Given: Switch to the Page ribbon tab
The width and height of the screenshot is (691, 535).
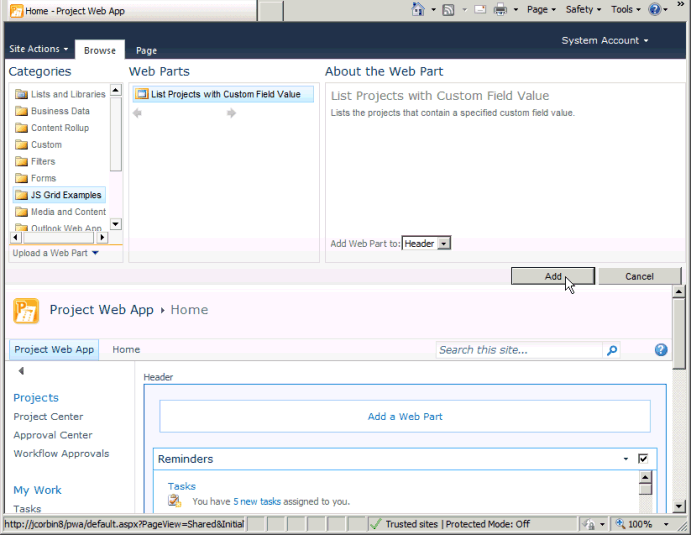Looking at the screenshot, I should [x=146, y=50].
